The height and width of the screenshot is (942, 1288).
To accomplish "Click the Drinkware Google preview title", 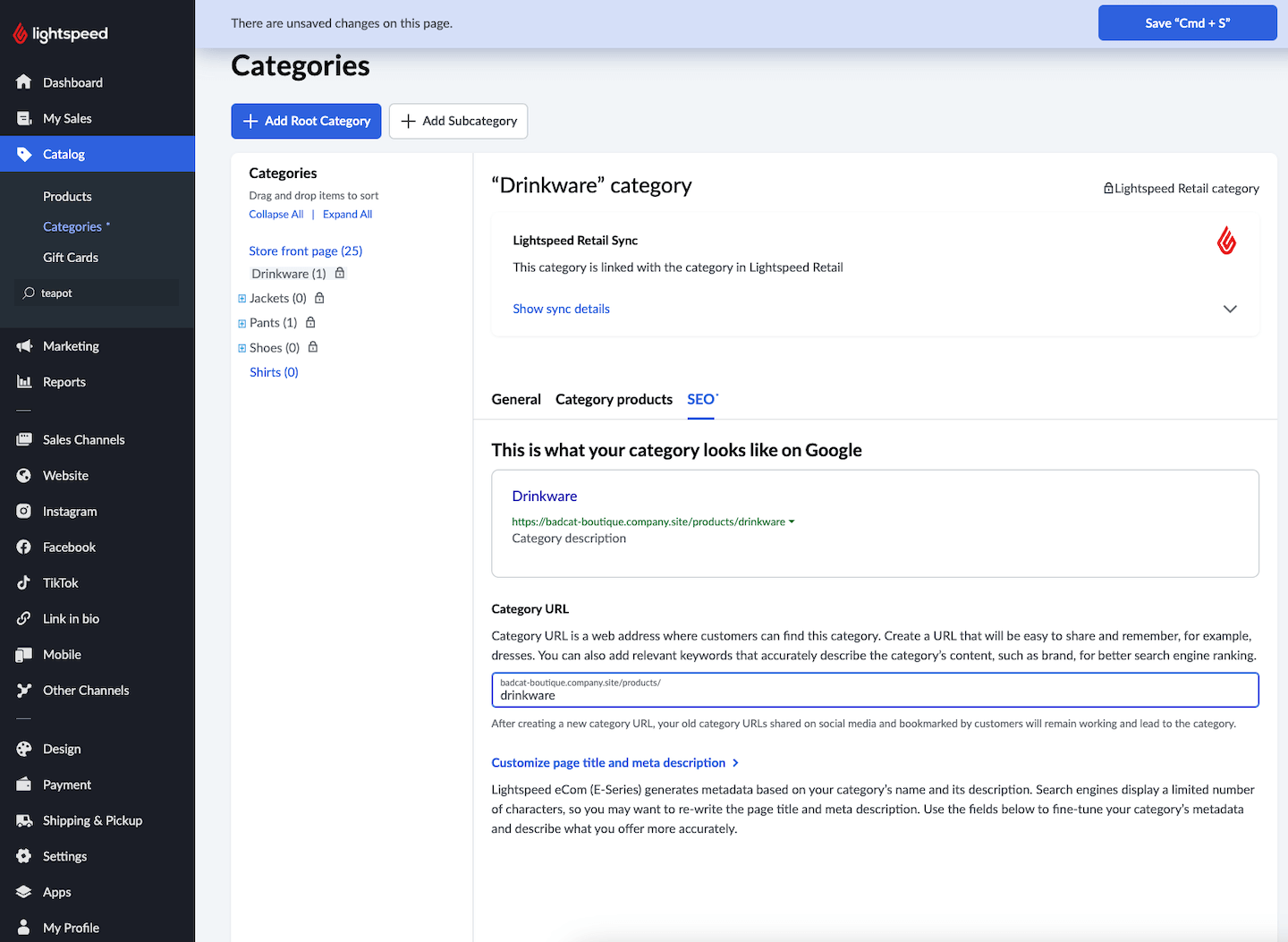I will (x=544, y=496).
